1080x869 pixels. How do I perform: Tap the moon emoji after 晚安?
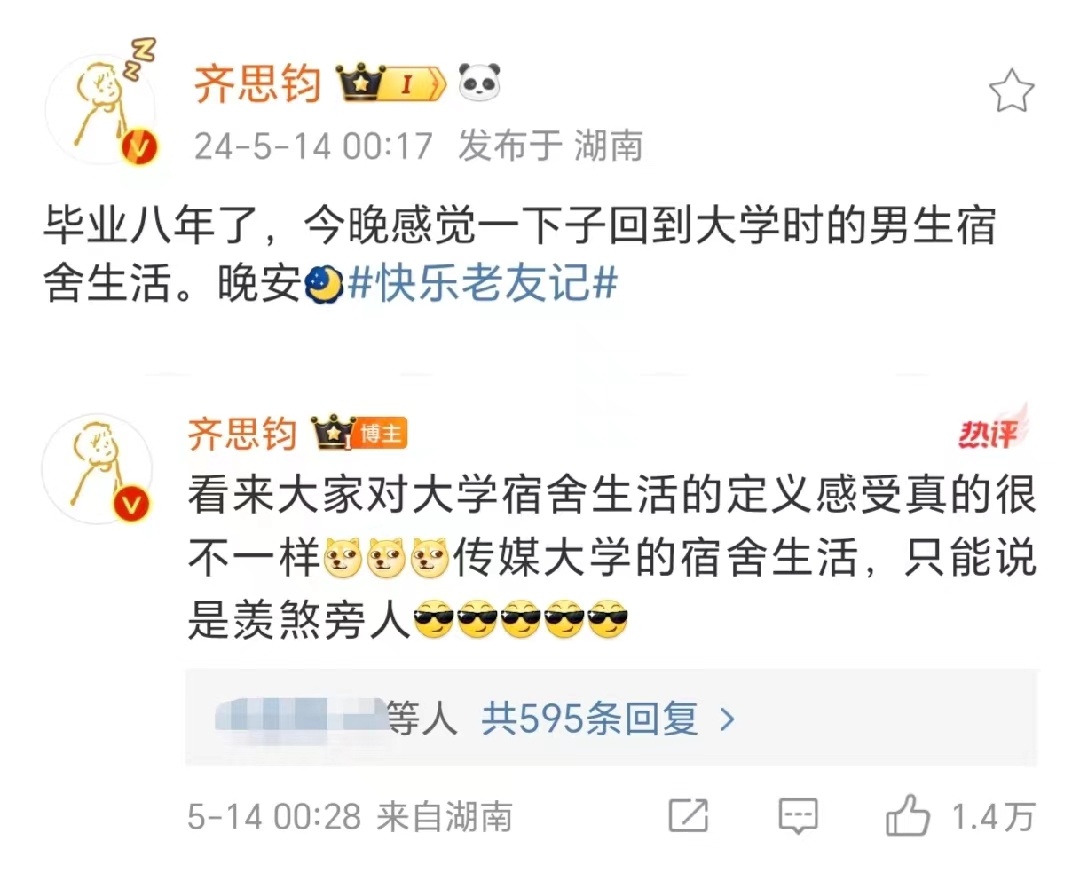pos(324,284)
